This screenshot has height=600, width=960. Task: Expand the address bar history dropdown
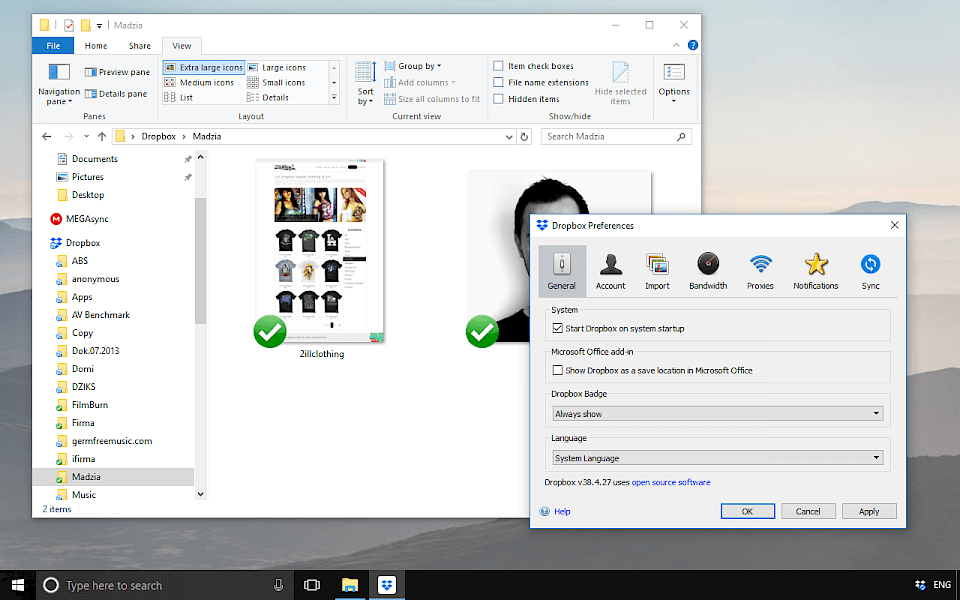click(509, 137)
